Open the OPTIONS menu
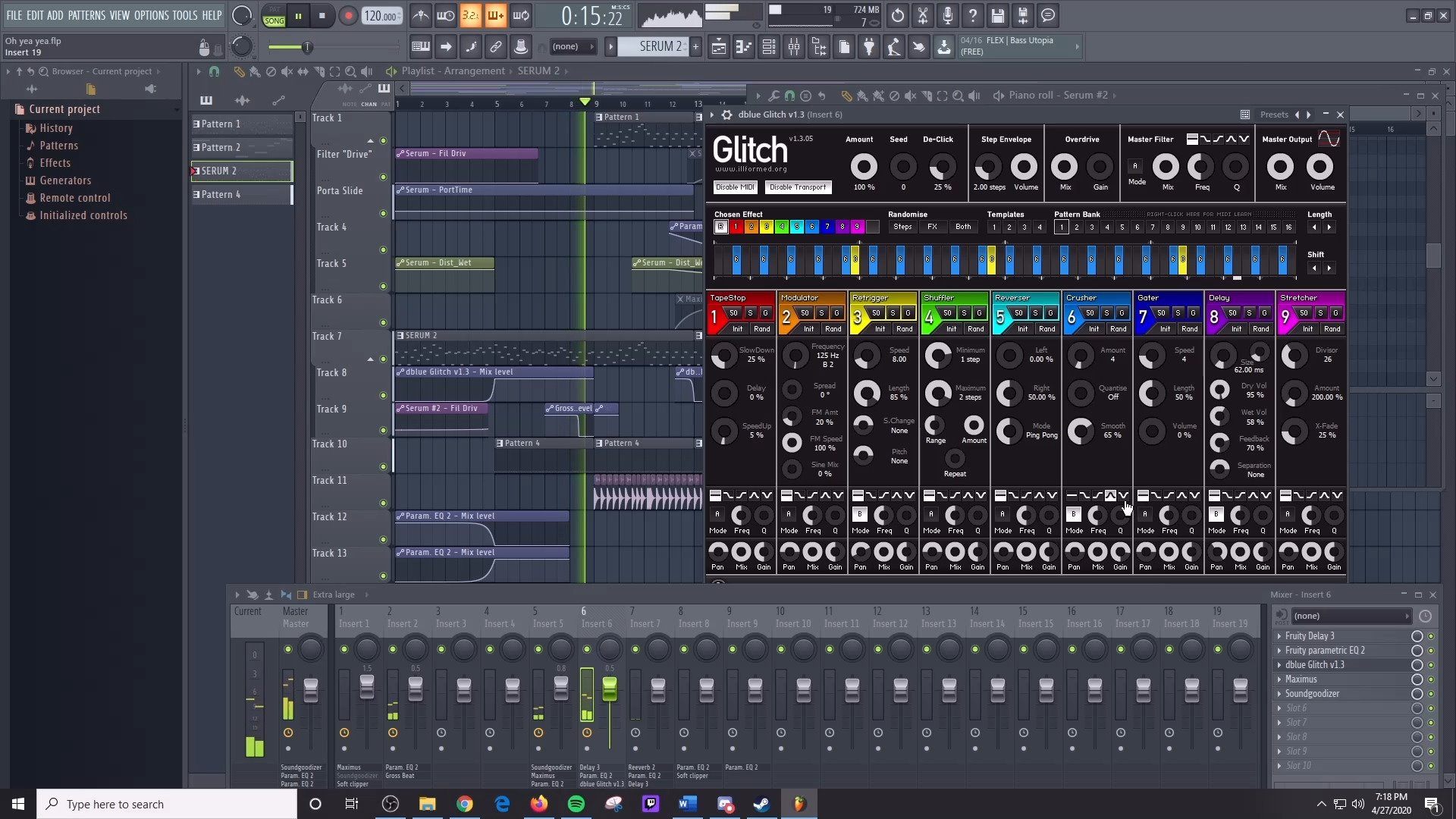Viewport: 1456px width, 819px height. tap(151, 15)
